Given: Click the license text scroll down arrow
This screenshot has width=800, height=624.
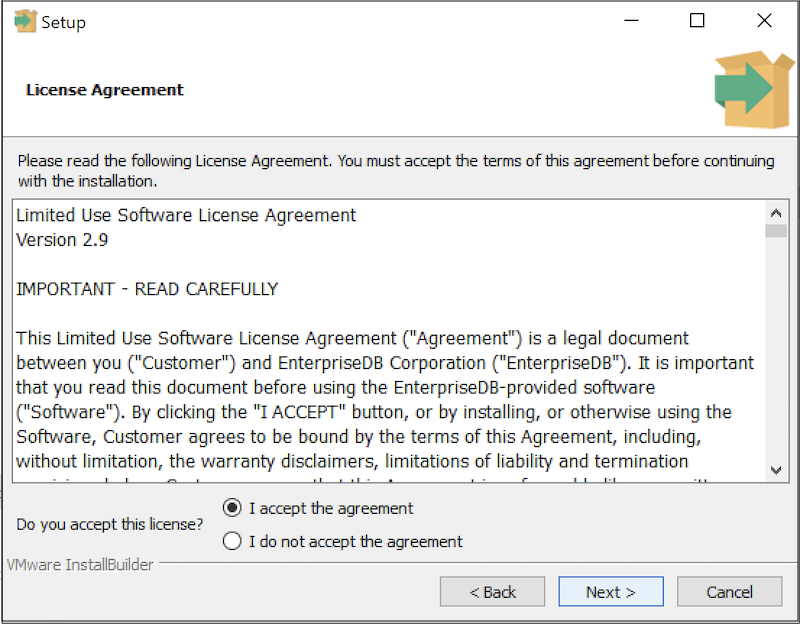Looking at the screenshot, I should 776,470.
